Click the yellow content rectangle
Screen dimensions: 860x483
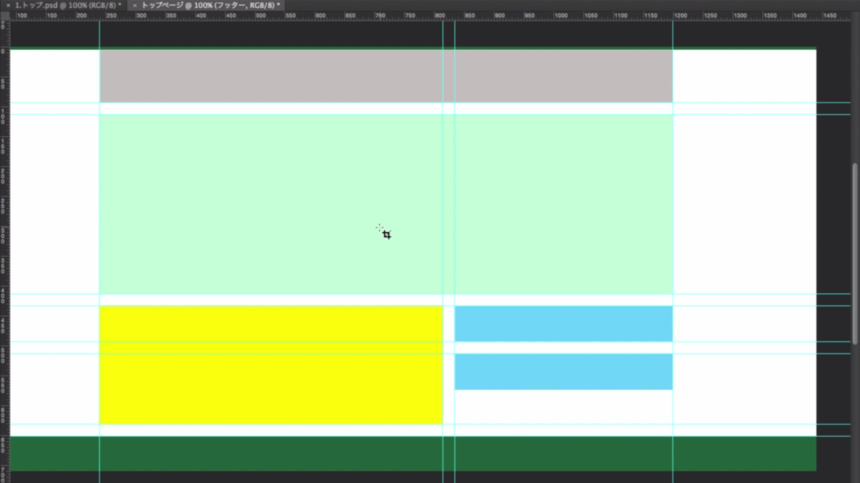coord(271,365)
